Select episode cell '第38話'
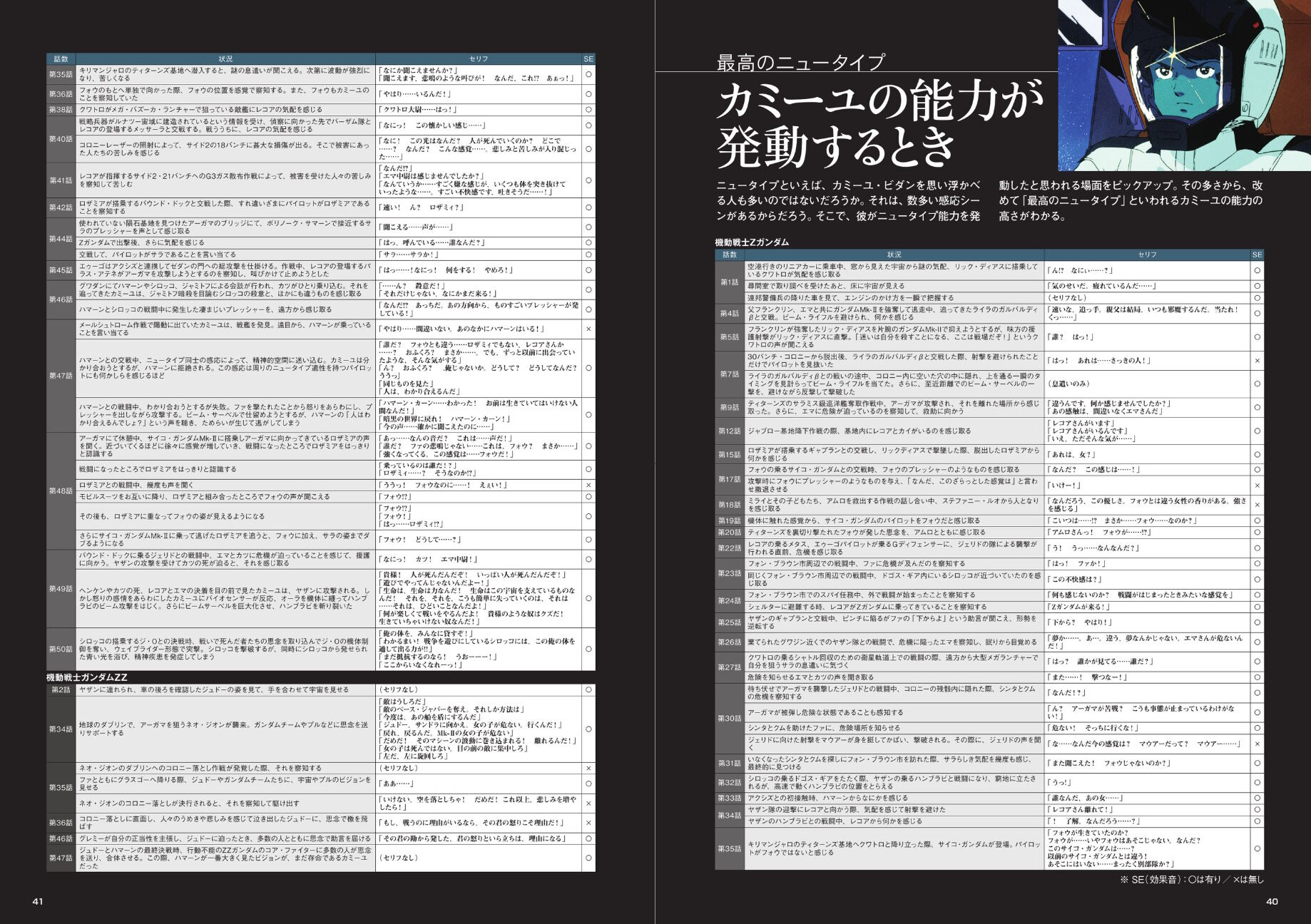1311x924 pixels. click(61, 110)
